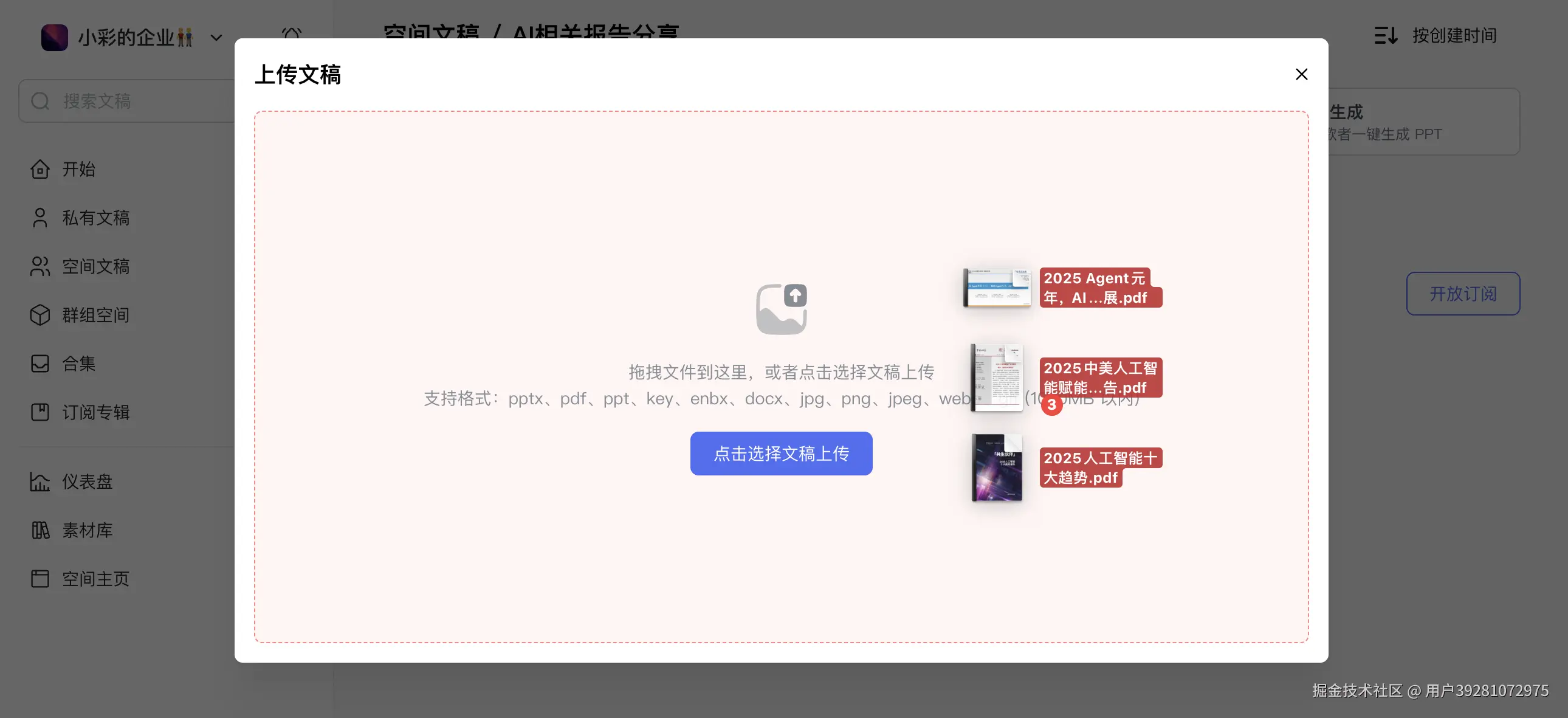Click the upload image icon in drop zone

click(x=781, y=309)
